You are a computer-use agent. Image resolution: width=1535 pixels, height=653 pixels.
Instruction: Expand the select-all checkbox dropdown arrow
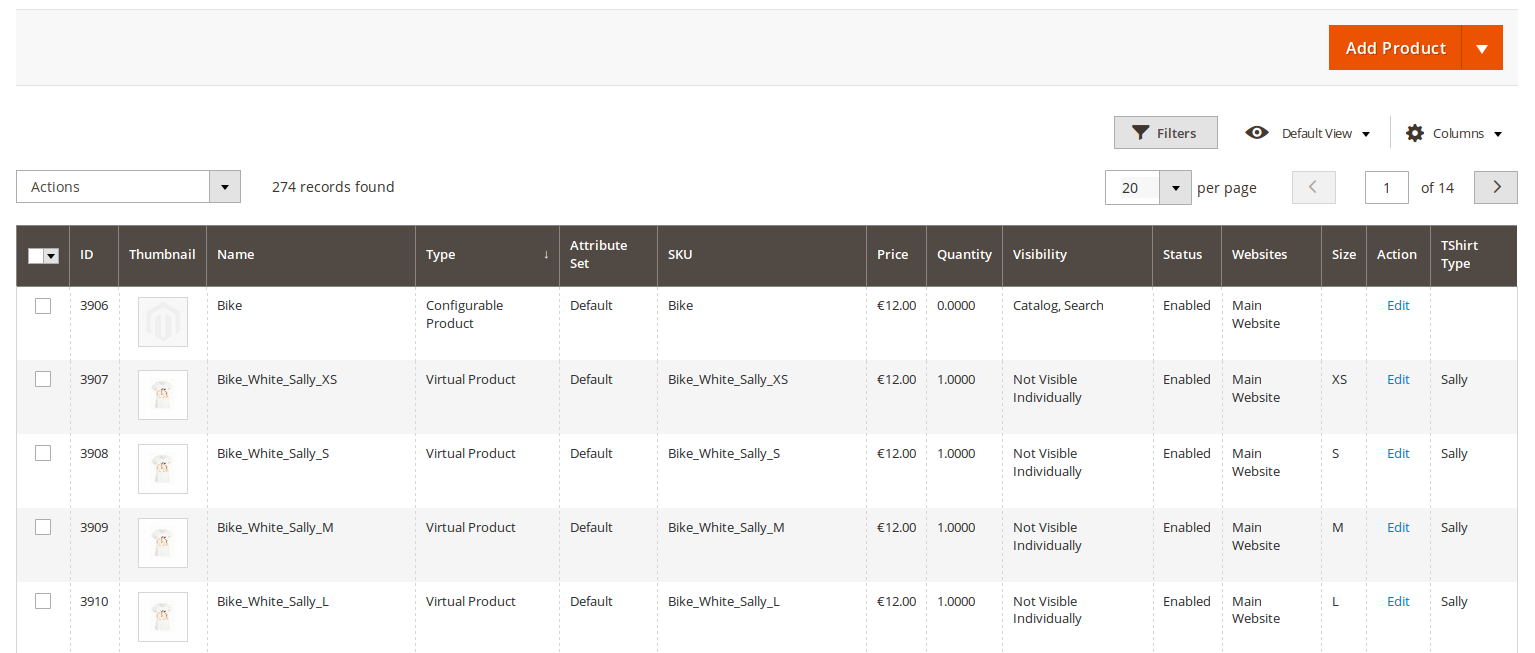[50, 256]
